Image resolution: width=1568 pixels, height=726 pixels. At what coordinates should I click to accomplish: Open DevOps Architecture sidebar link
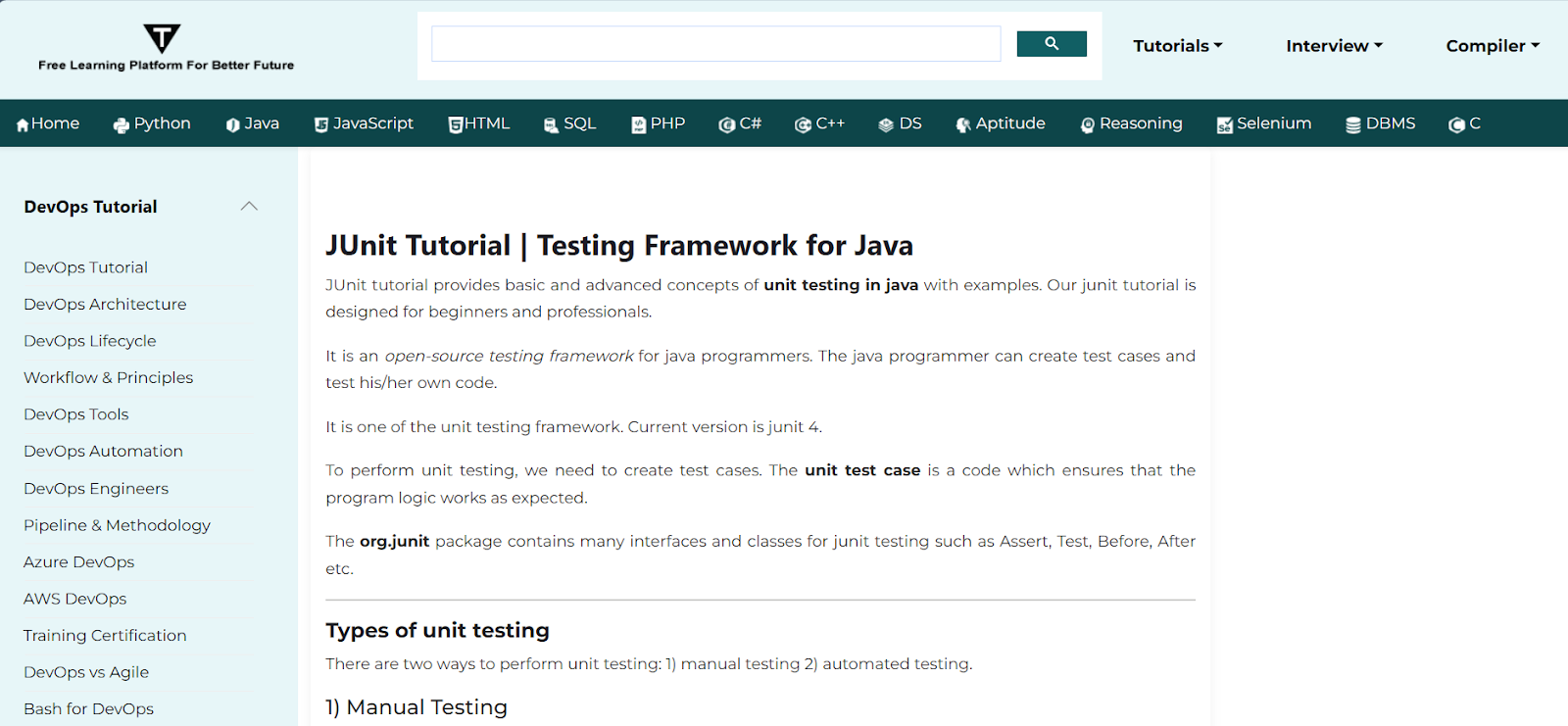(x=105, y=304)
